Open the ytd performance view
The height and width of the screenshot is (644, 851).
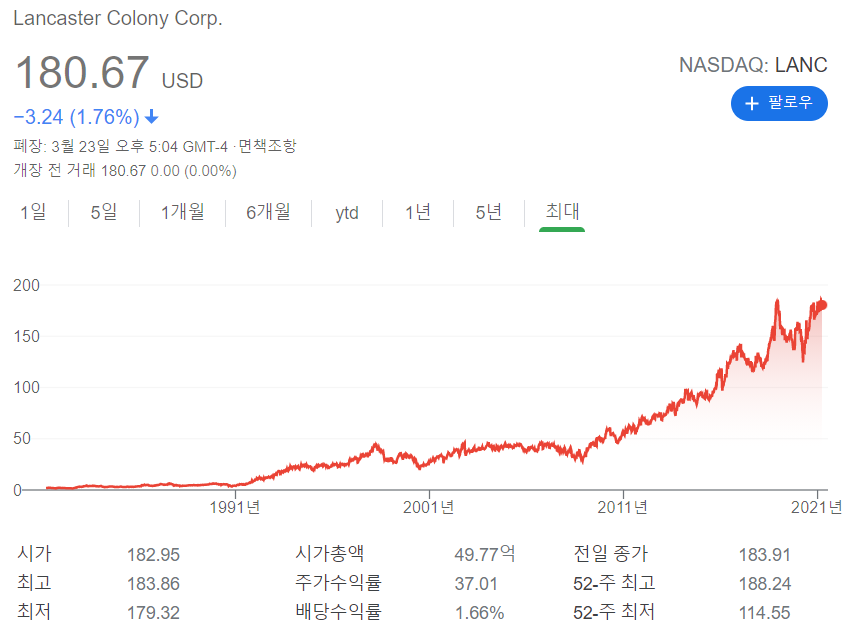tap(346, 212)
